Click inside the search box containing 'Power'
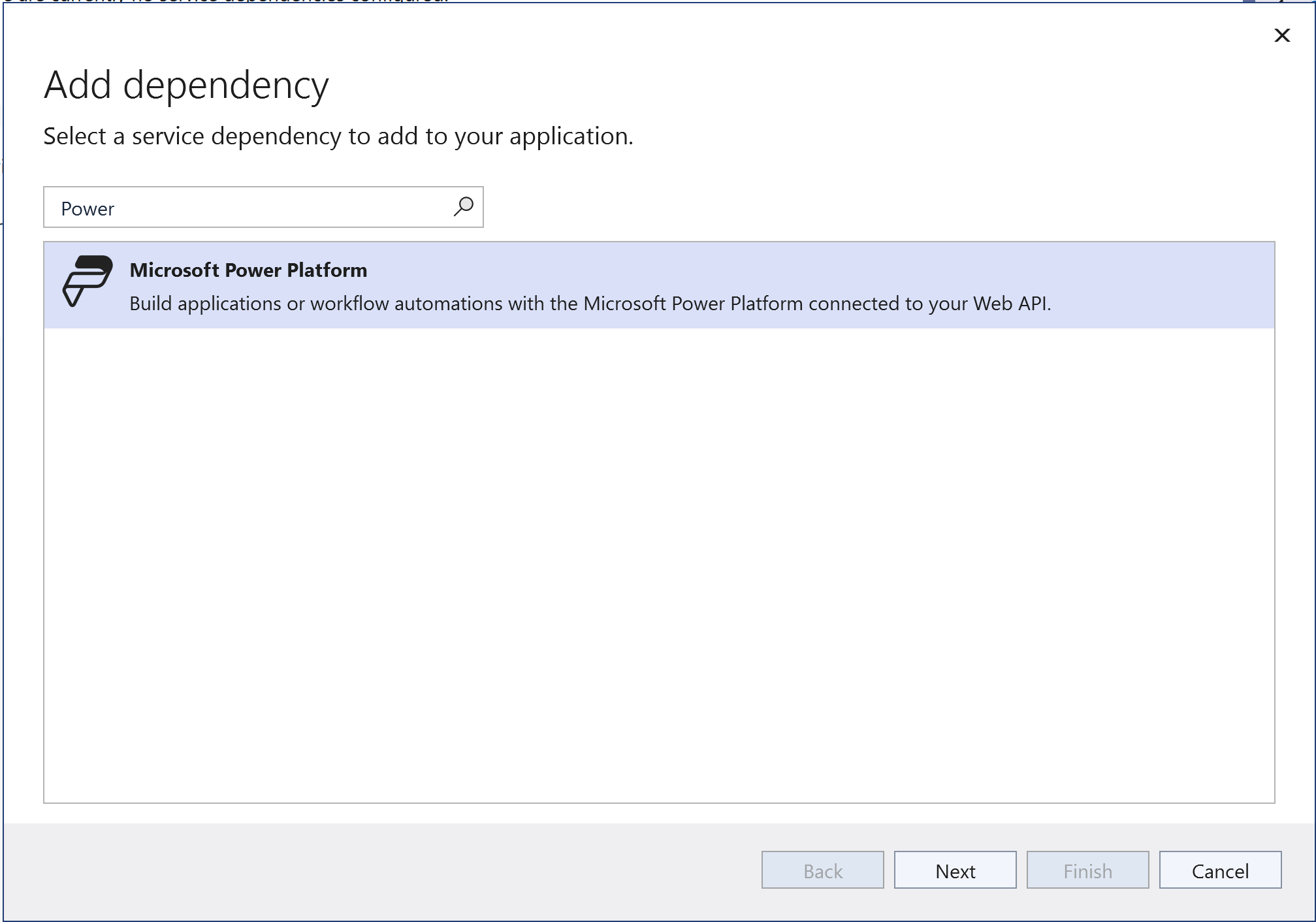 pos(196,208)
